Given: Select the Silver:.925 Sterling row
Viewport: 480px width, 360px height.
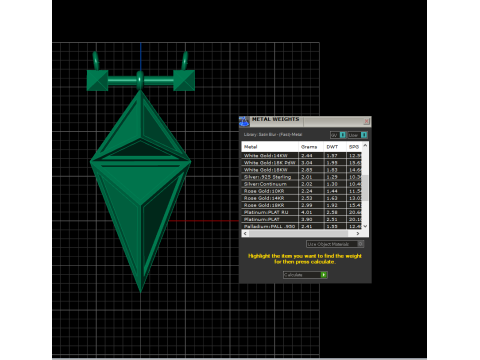Looking at the screenshot, I should click(302, 177).
